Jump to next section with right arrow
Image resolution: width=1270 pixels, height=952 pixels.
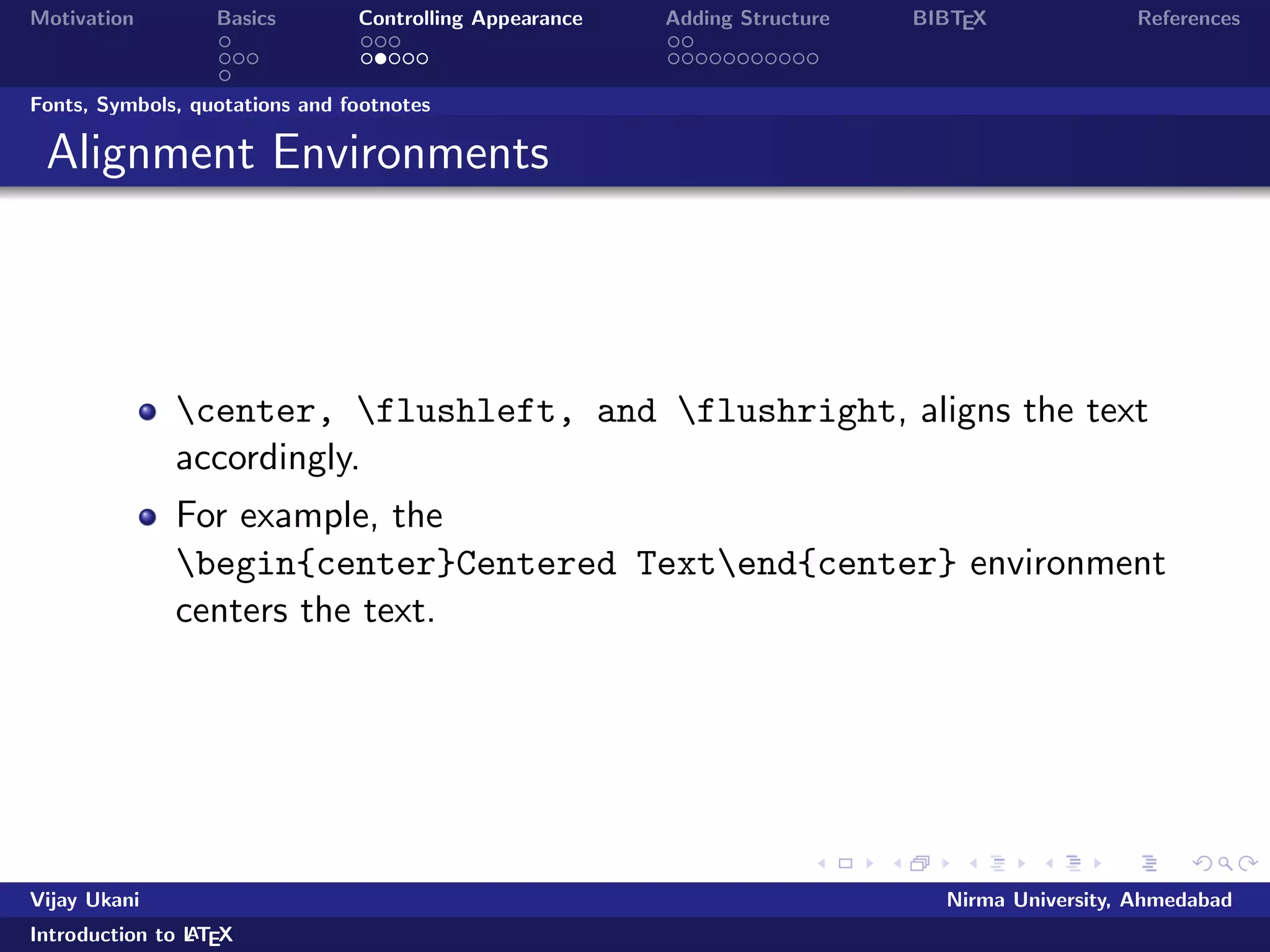pyautogui.click(x=1098, y=863)
